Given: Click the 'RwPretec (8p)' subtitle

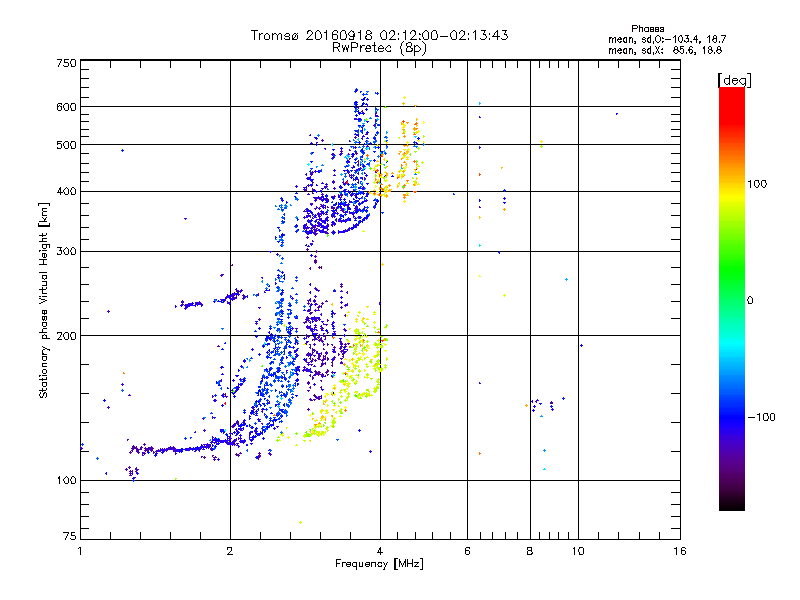Looking at the screenshot, I should (x=379, y=48).
